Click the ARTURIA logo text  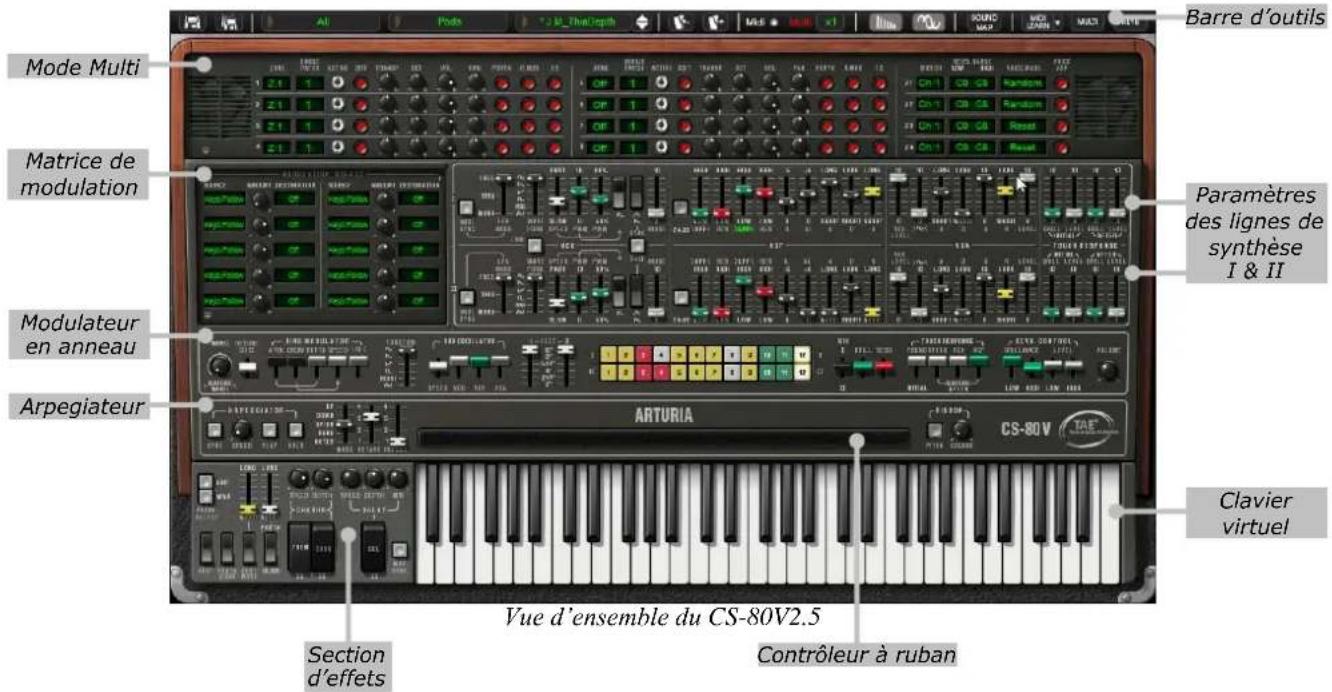tap(665, 415)
